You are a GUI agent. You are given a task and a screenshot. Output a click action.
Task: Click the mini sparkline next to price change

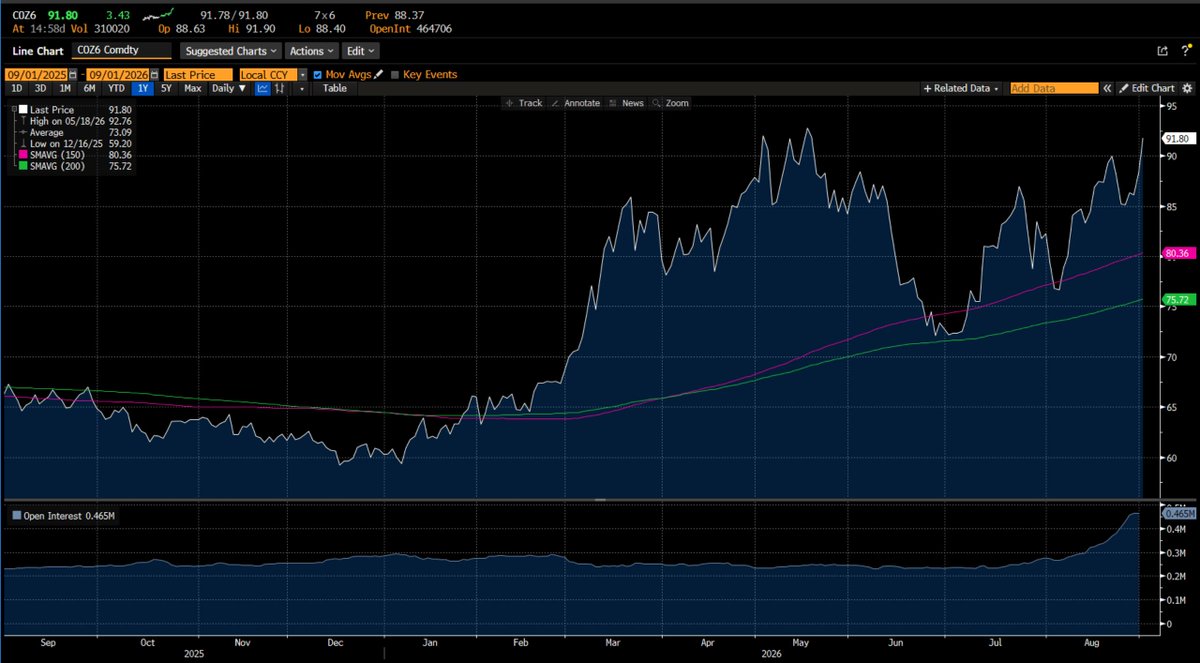(x=158, y=16)
